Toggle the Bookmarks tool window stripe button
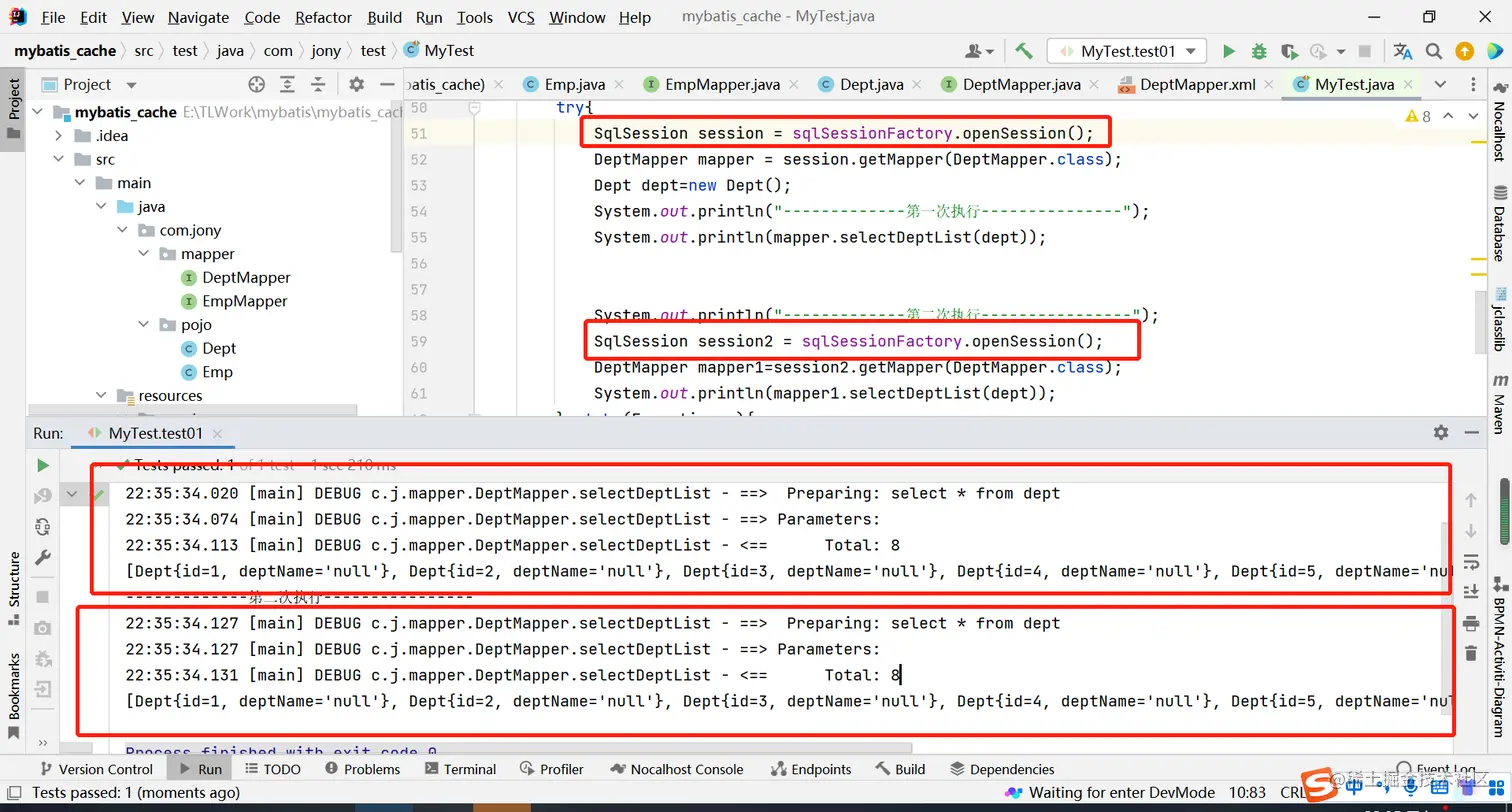 click(14, 696)
